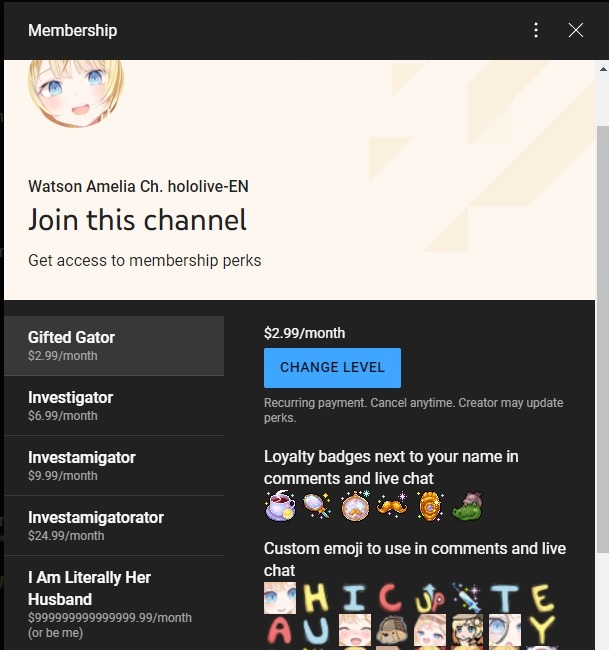Click the UP arrow emoji

coord(430,598)
